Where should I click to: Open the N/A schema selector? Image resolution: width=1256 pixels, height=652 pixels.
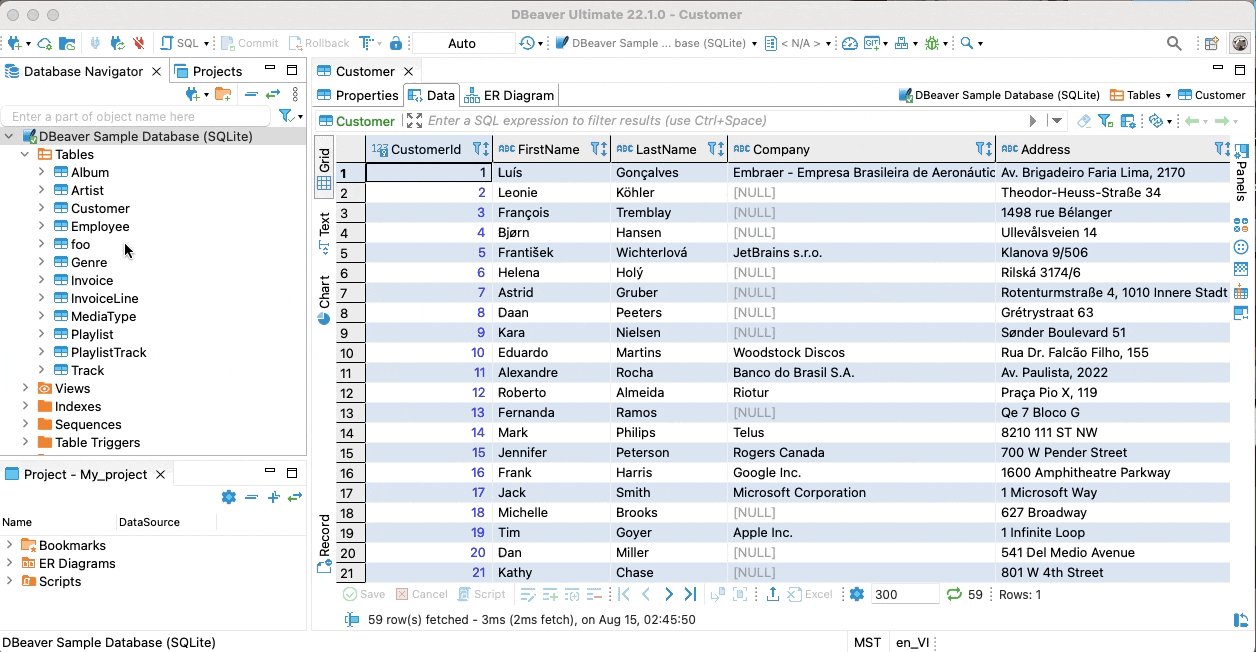pos(798,43)
